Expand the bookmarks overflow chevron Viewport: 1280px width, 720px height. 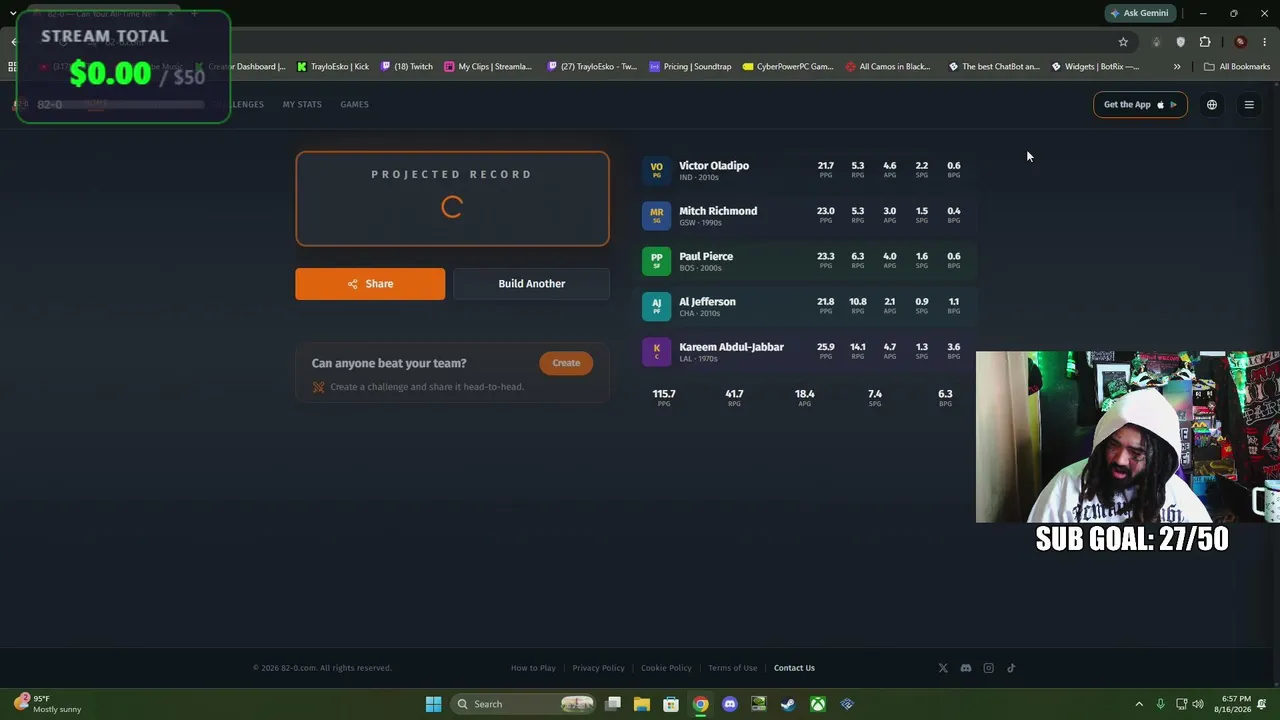coord(1177,67)
